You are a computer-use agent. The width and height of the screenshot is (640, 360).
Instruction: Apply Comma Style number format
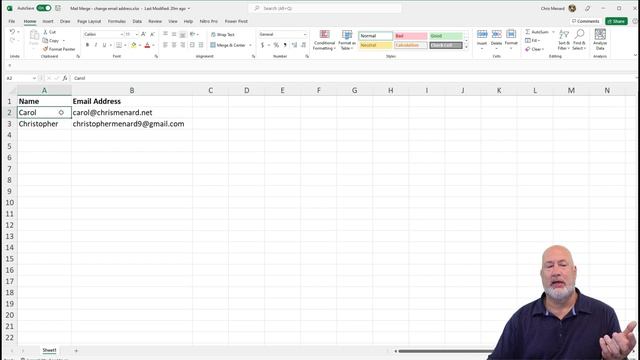285,45
